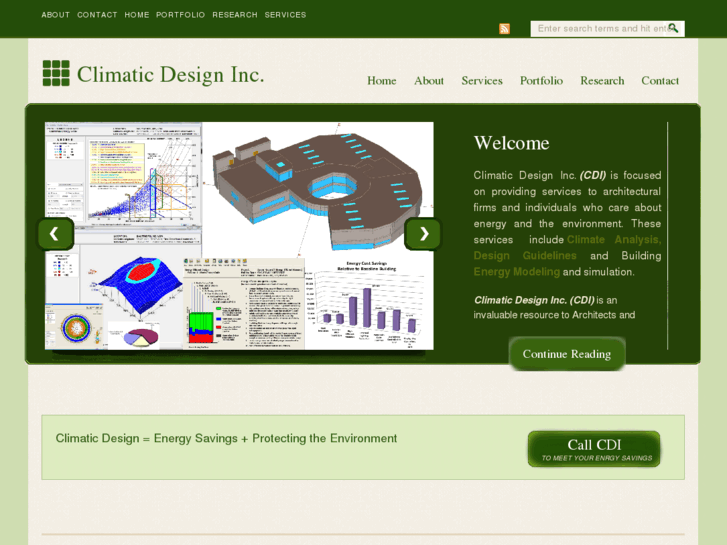Click the Continue Reading button
Image resolution: width=727 pixels, height=545 pixels.
[x=567, y=354]
